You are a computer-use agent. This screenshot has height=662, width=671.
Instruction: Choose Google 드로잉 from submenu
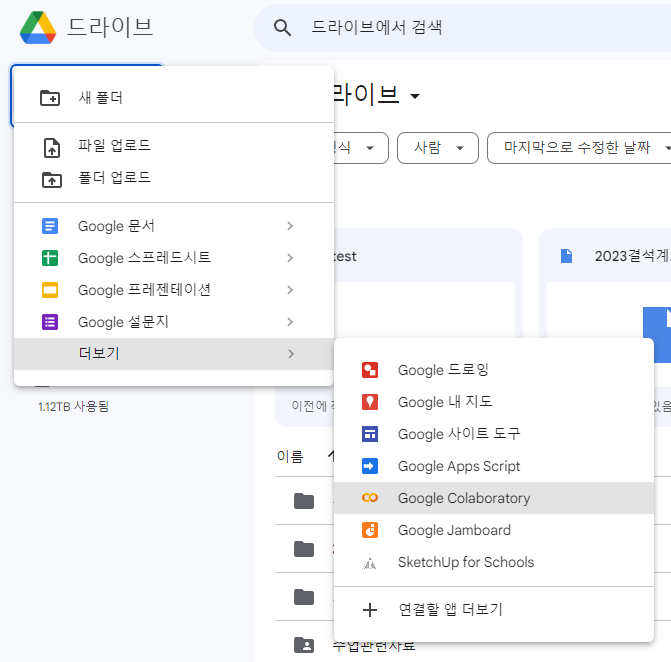click(x=494, y=370)
